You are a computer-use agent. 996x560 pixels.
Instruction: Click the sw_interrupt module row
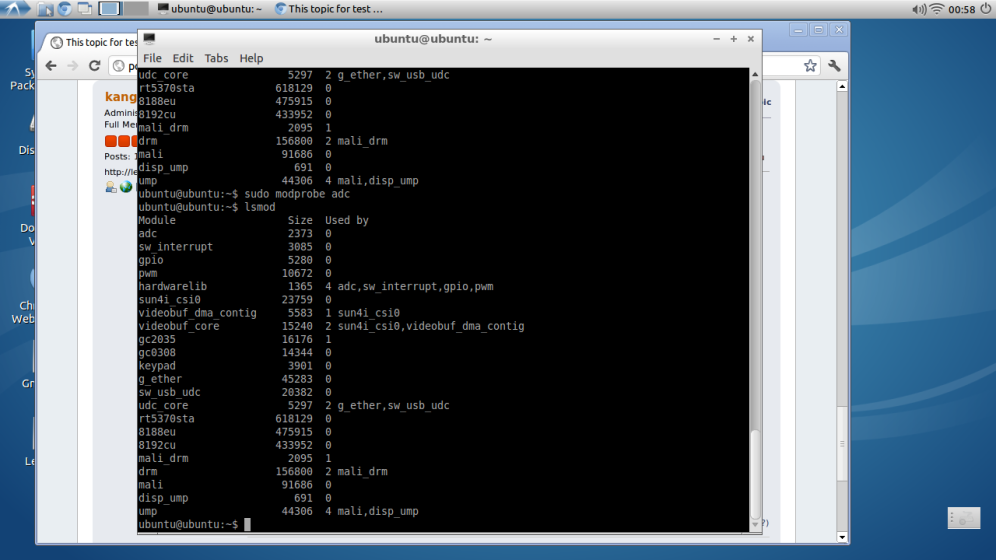235,247
